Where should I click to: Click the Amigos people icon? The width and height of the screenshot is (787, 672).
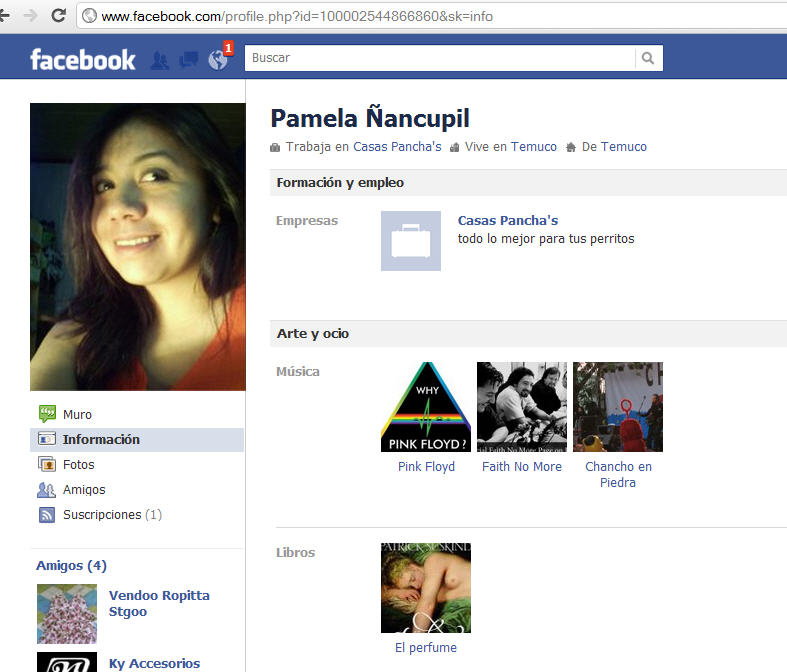(x=46, y=489)
